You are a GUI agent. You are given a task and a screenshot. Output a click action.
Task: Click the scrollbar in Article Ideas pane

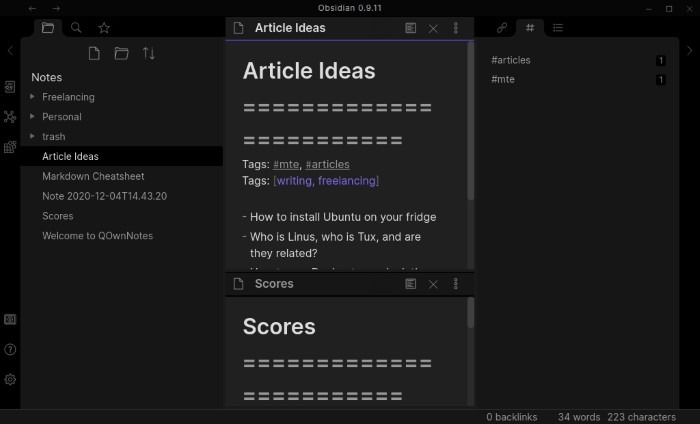(471, 121)
